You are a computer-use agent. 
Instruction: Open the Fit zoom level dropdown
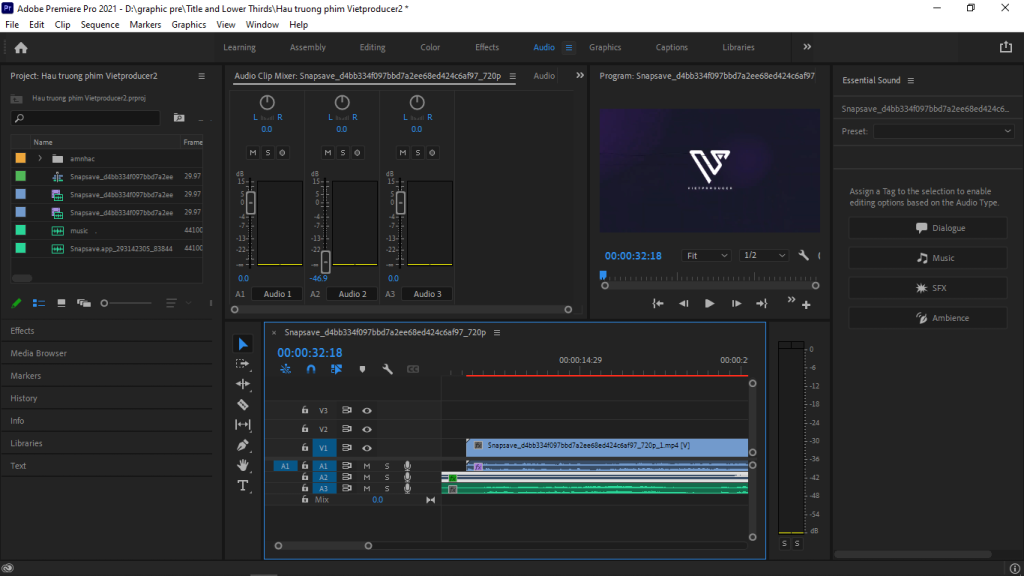pos(707,255)
